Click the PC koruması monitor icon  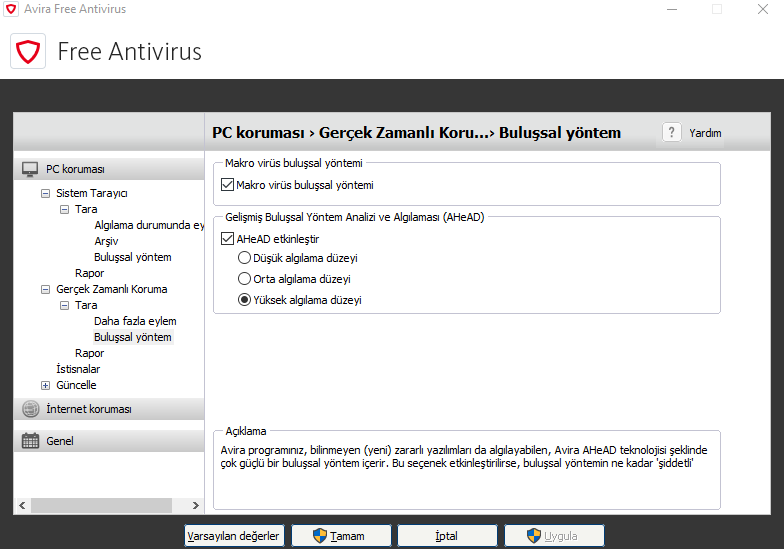click(x=30, y=170)
